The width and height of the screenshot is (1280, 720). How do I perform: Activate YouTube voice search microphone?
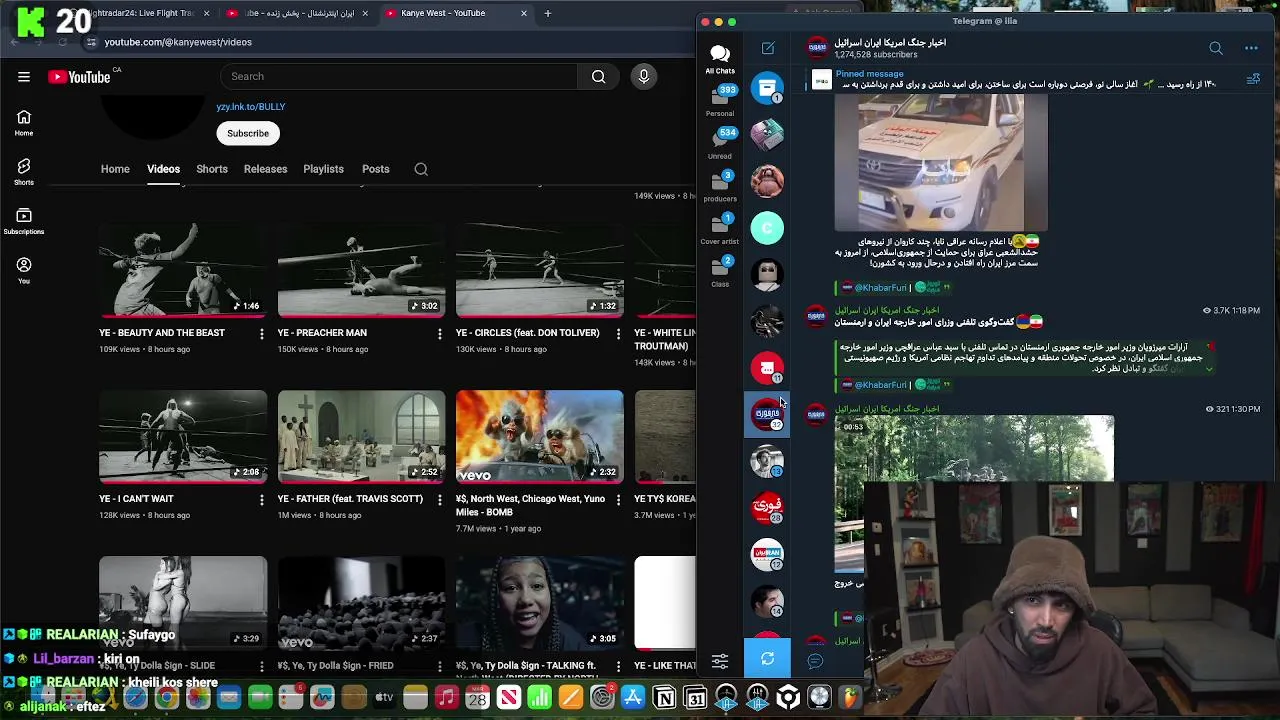(644, 77)
